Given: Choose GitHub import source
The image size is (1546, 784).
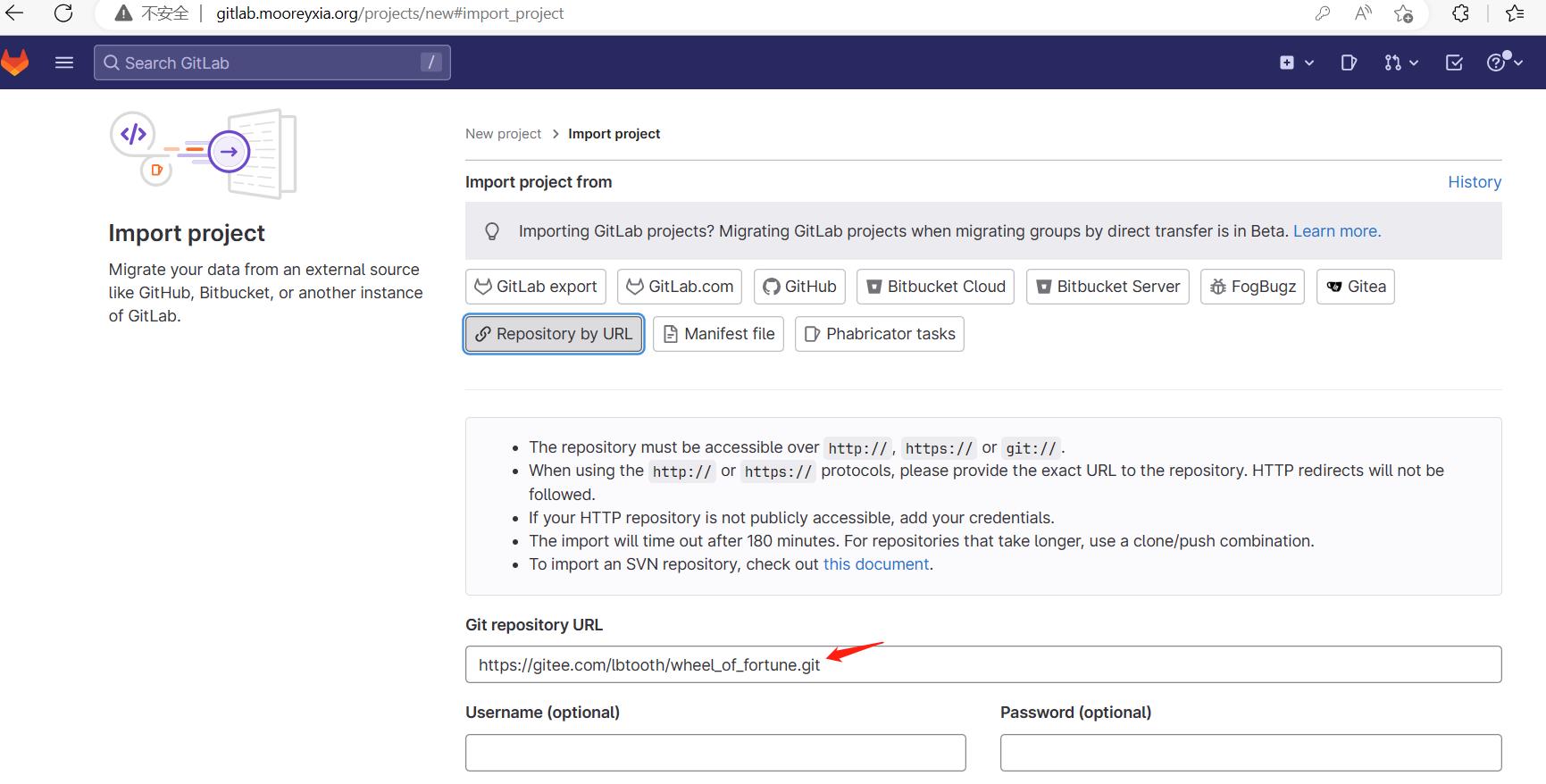Looking at the screenshot, I should (x=799, y=287).
